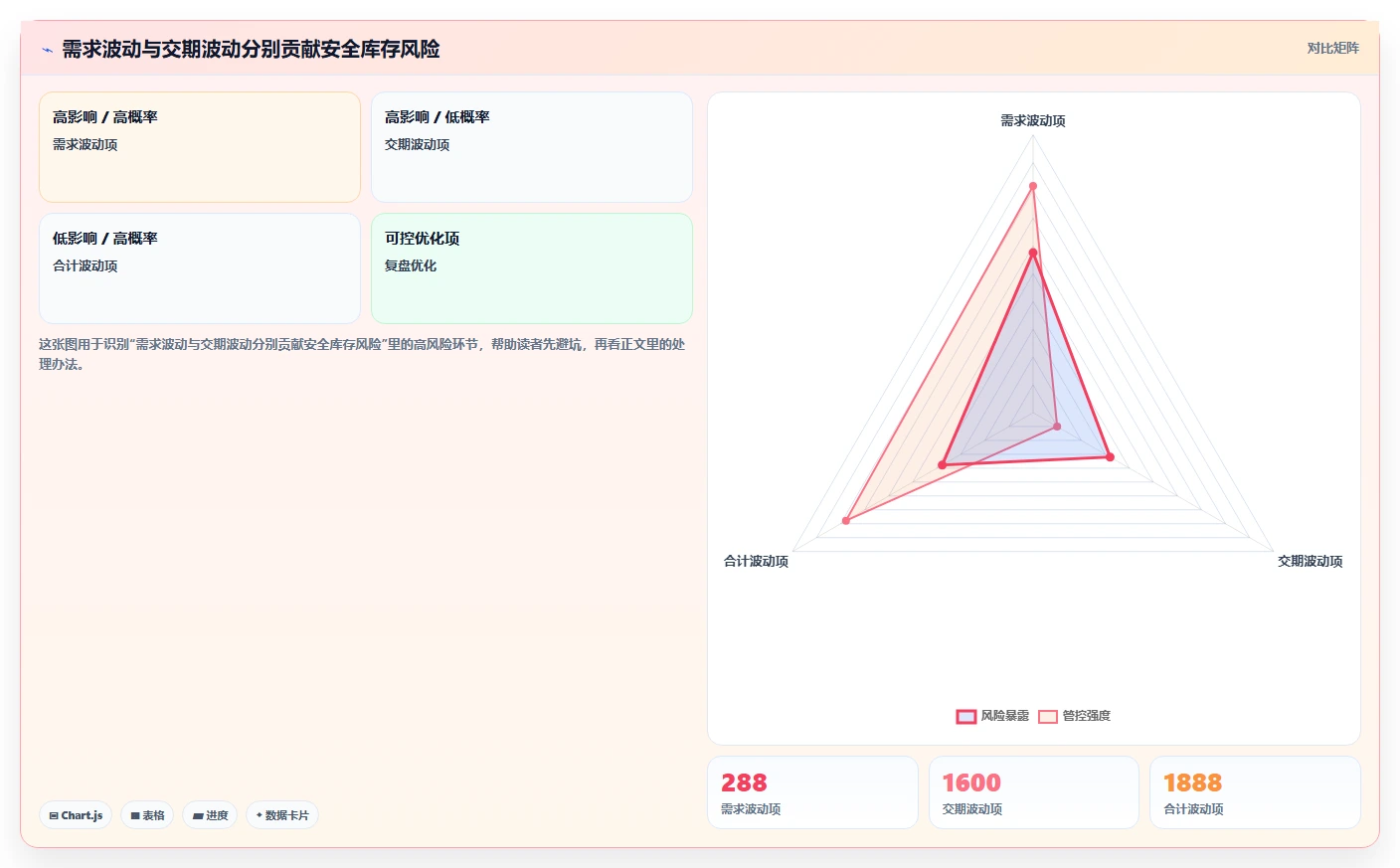The width and height of the screenshot is (1400, 868).
Task: Click the page title 需求波动与交期波动分别贡献安全库存风险
Action: 251,49
